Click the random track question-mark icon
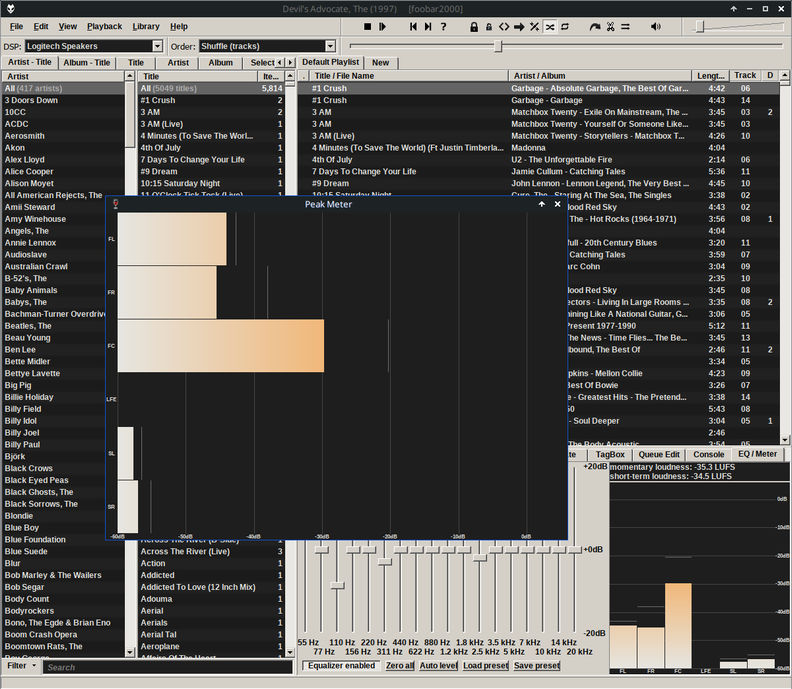The width and height of the screenshot is (792, 689). (444, 26)
